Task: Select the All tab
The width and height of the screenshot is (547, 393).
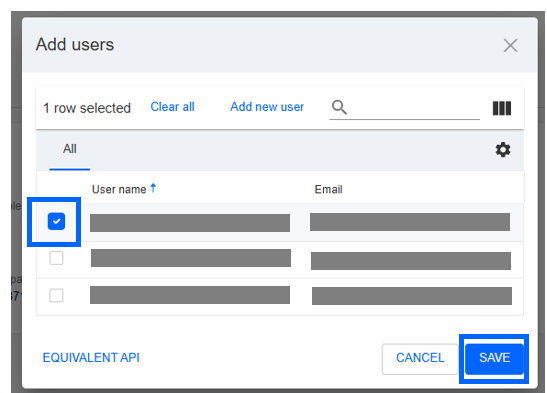Action: (70, 149)
